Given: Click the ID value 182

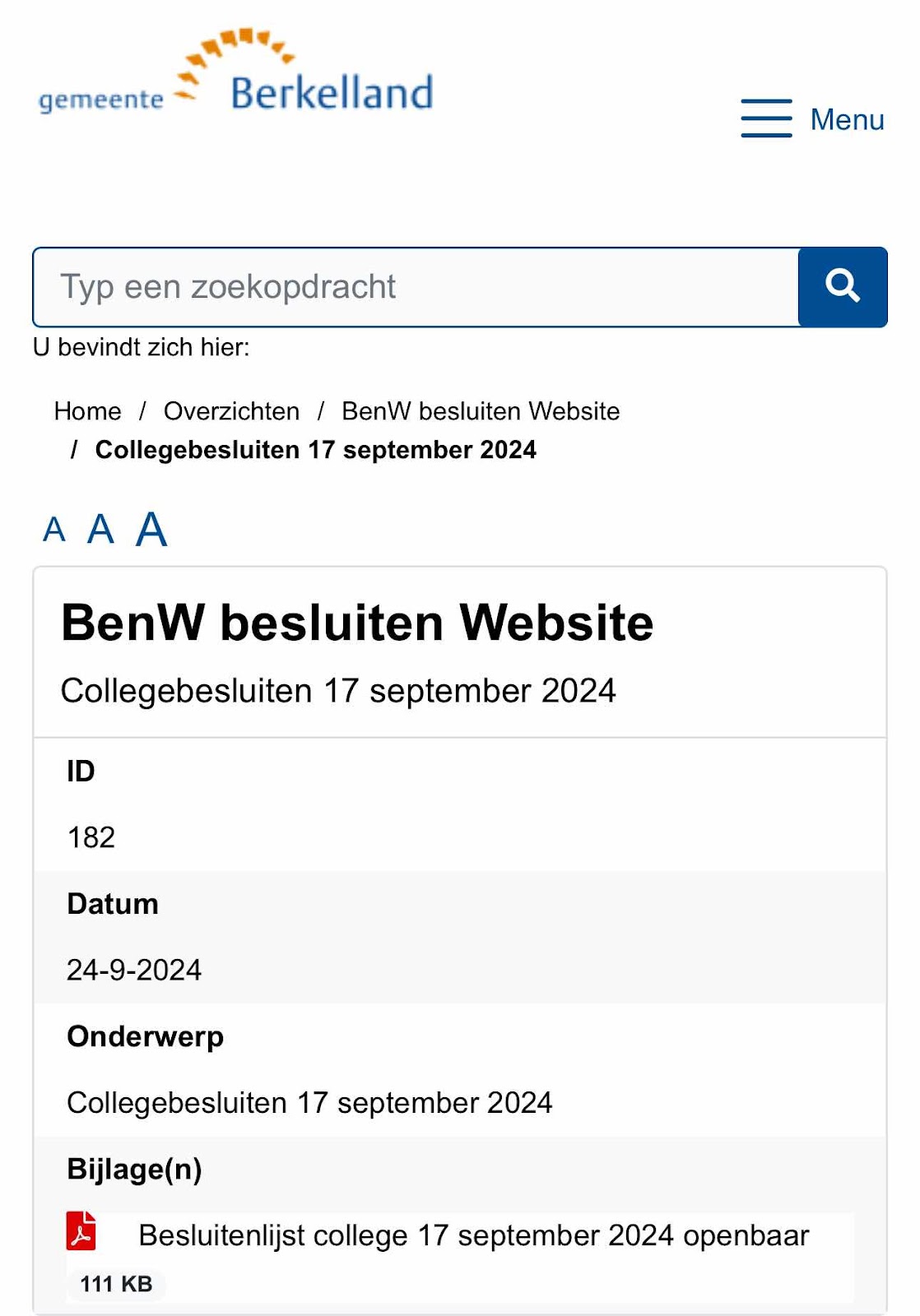Looking at the screenshot, I should coord(91,837).
